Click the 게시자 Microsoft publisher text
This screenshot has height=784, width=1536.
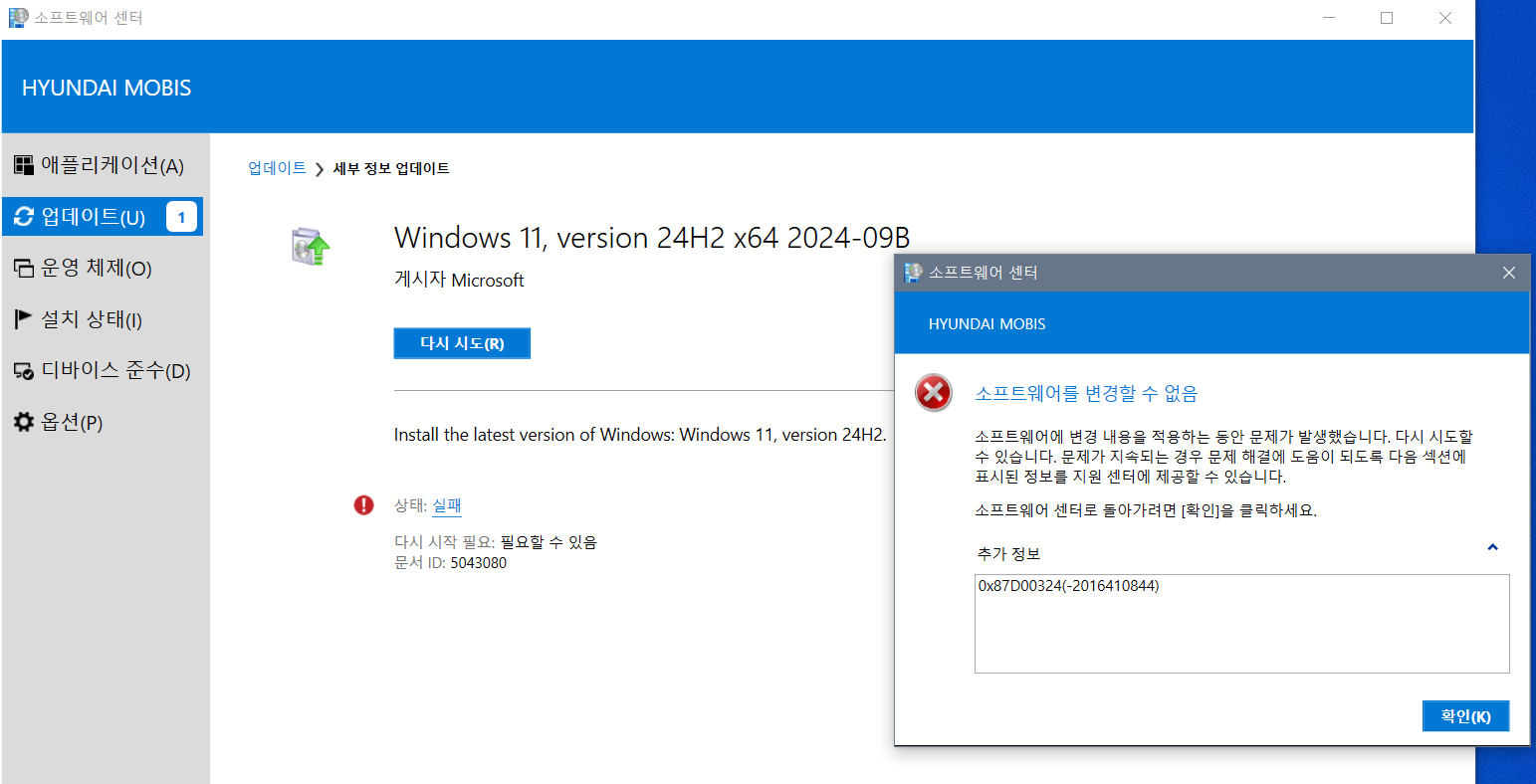(x=459, y=281)
